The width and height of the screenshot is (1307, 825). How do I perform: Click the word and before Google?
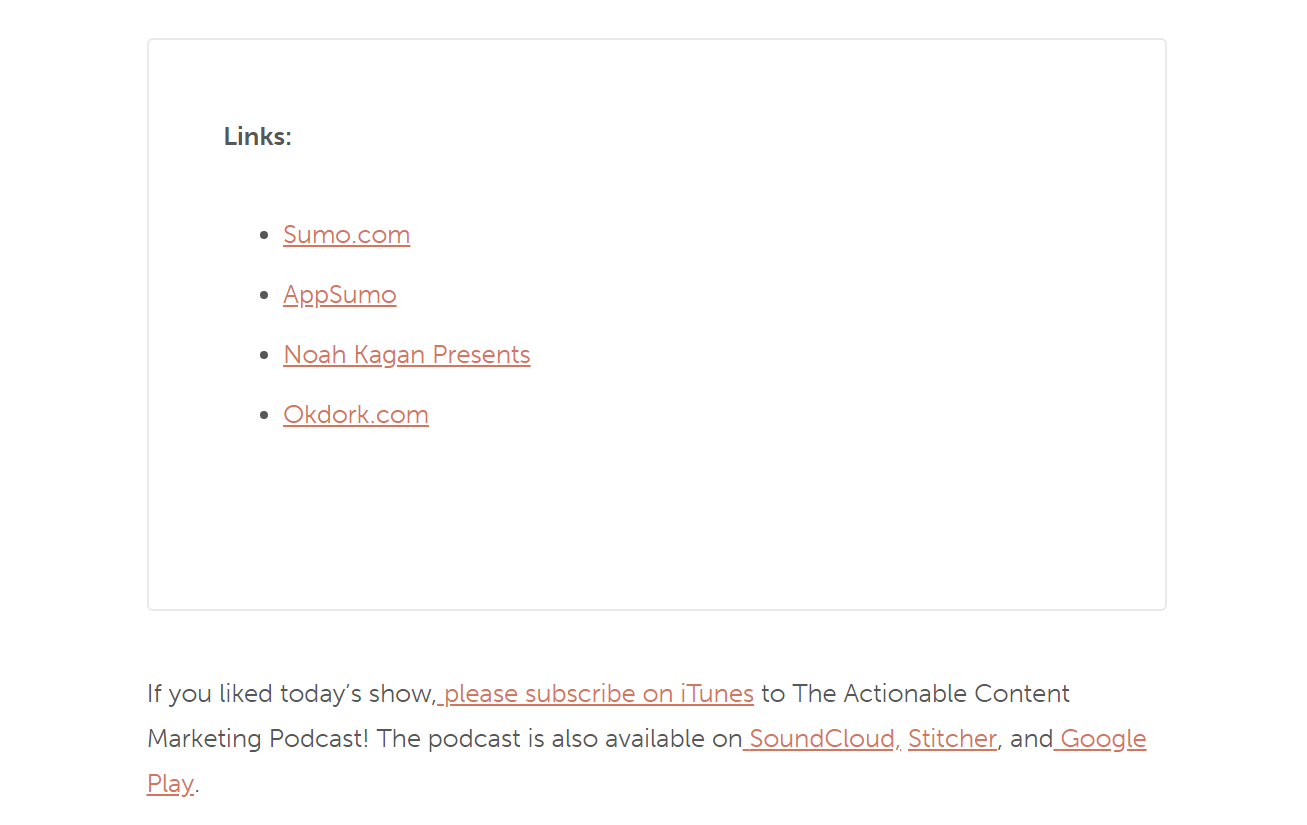1032,739
